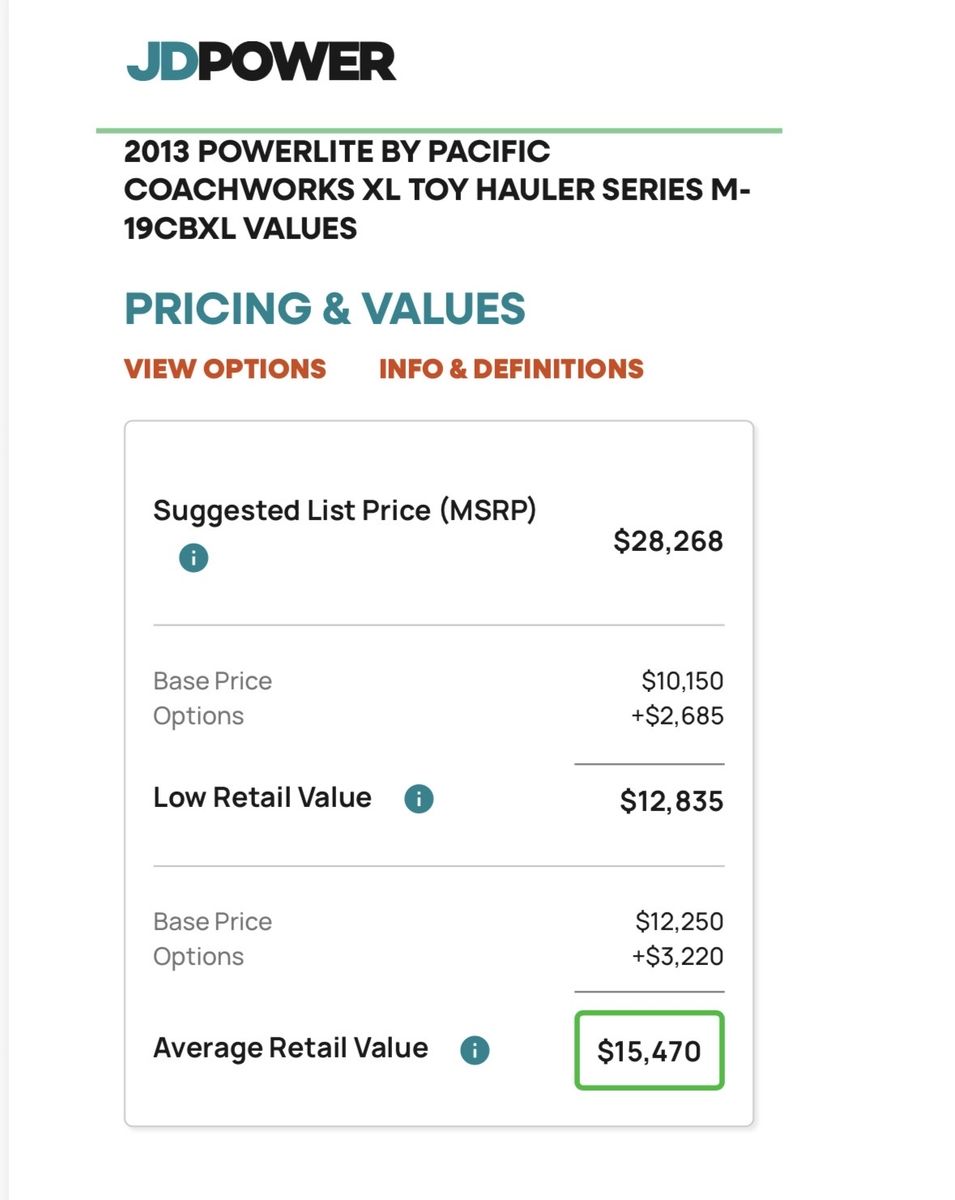
Task: Click the Low Retail Value label
Action: coord(262,798)
